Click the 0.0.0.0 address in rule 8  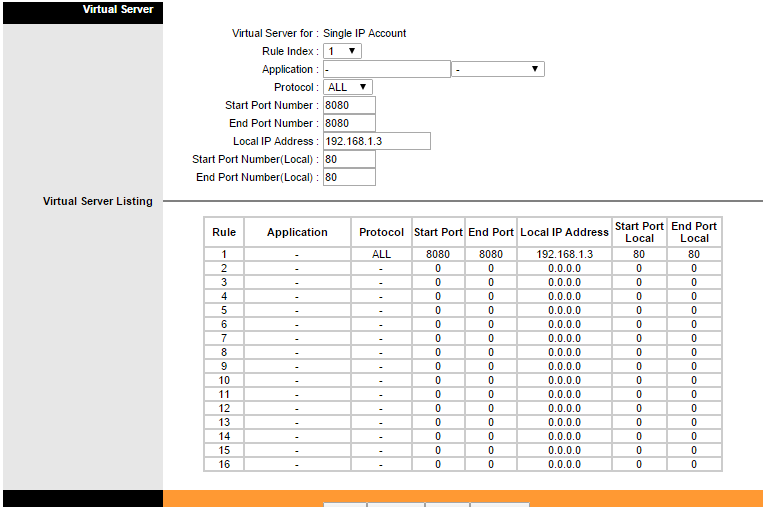pos(564,352)
